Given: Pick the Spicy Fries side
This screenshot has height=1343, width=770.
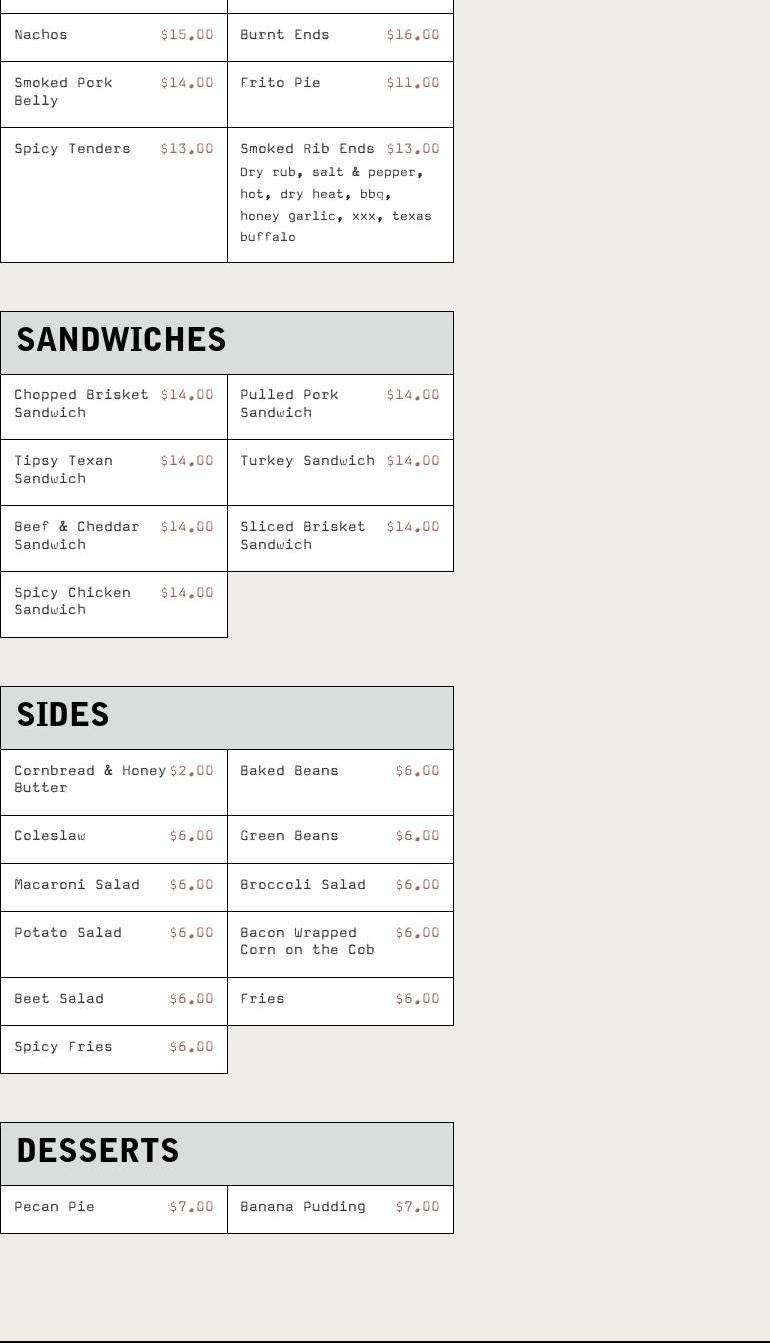Looking at the screenshot, I should (x=63, y=1047).
